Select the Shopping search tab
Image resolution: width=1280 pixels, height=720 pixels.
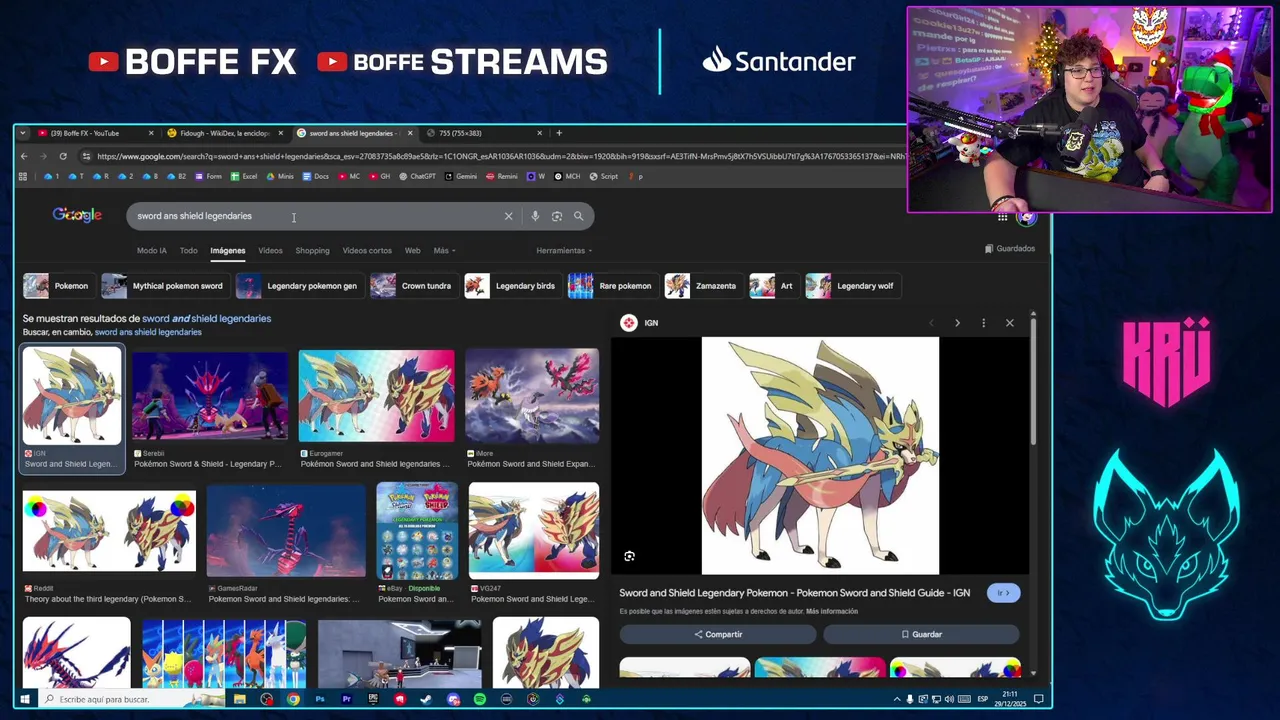[x=312, y=251]
